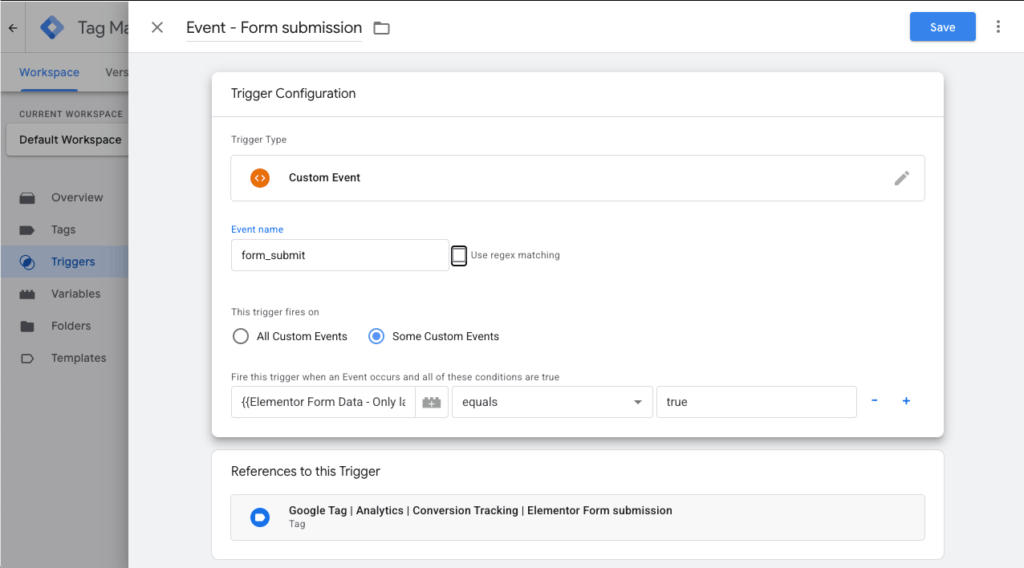Click the condition value field containing true

click(756, 402)
